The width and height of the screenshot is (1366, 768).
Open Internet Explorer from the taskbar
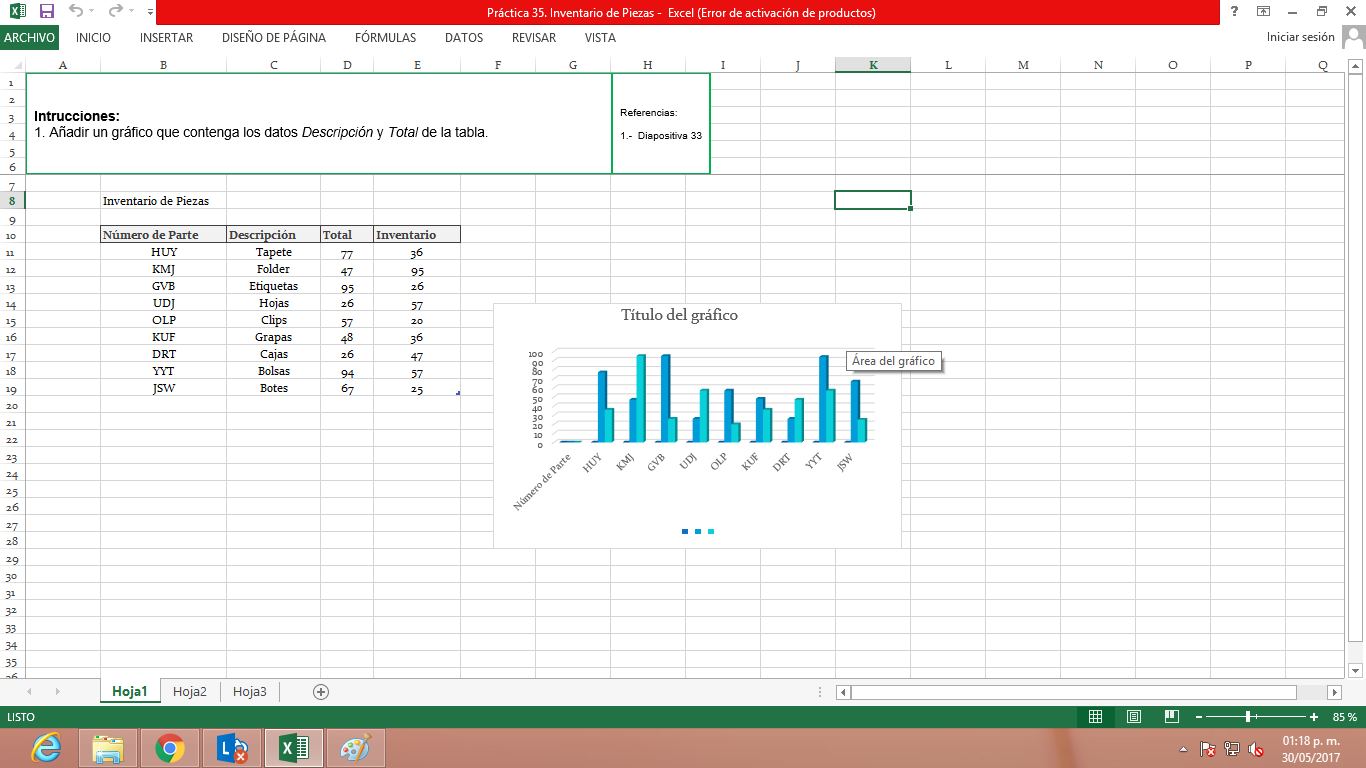pyautogui.click(x=45, y=748)
